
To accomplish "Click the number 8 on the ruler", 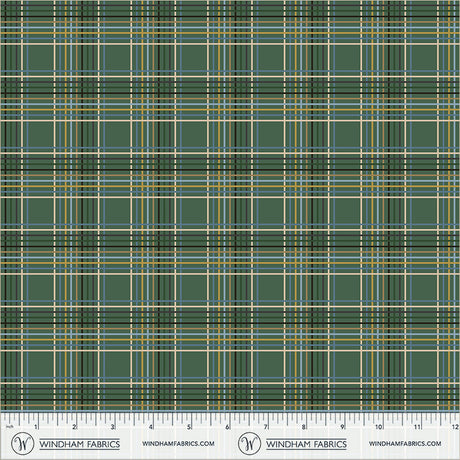I will pyautogui.click(x=304, y=427).
